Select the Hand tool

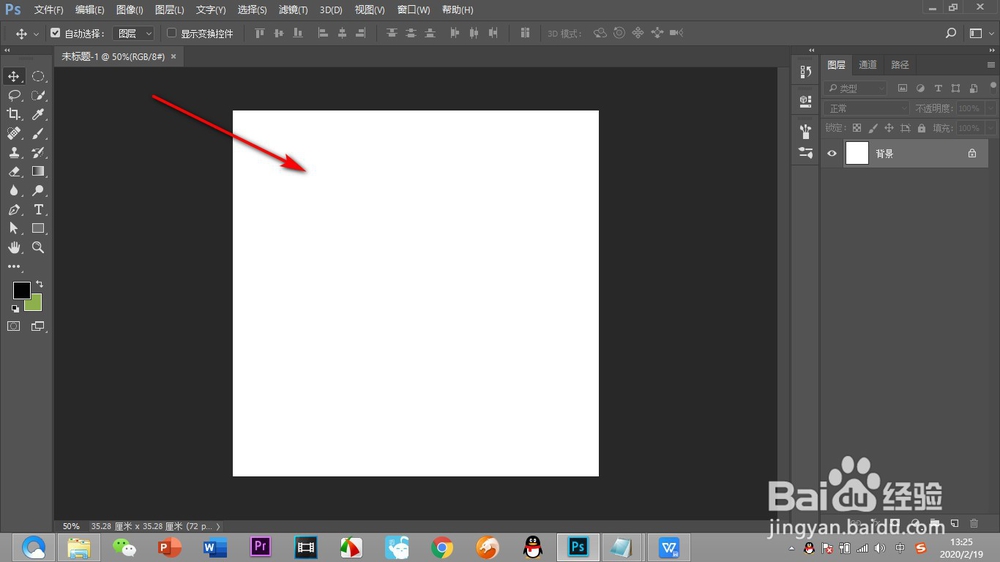pyautogui.click(x=13, y=248)
